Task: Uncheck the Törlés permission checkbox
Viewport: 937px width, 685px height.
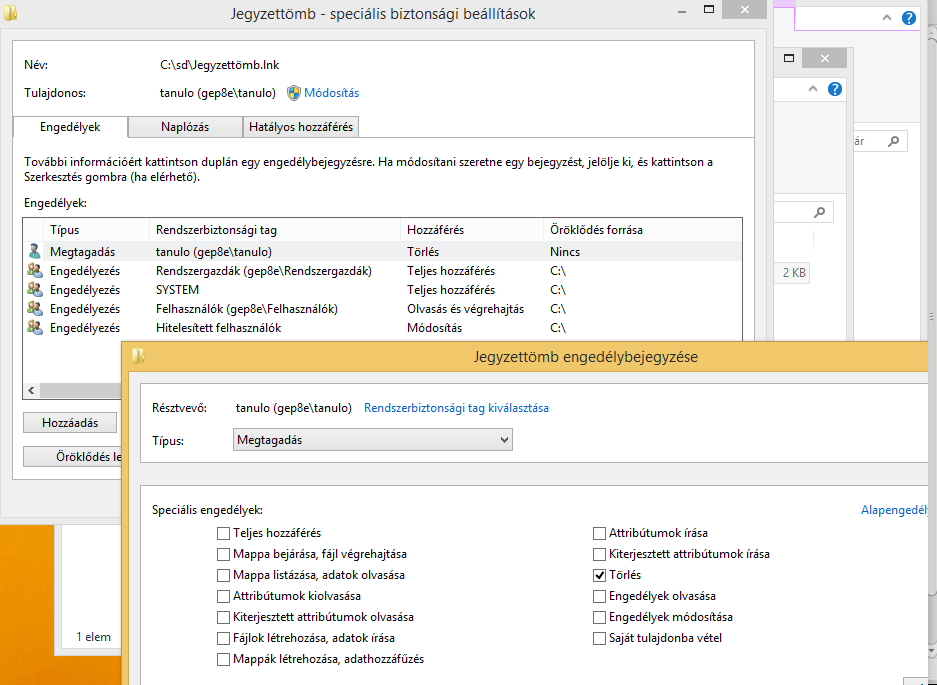Action: point(599,575)
